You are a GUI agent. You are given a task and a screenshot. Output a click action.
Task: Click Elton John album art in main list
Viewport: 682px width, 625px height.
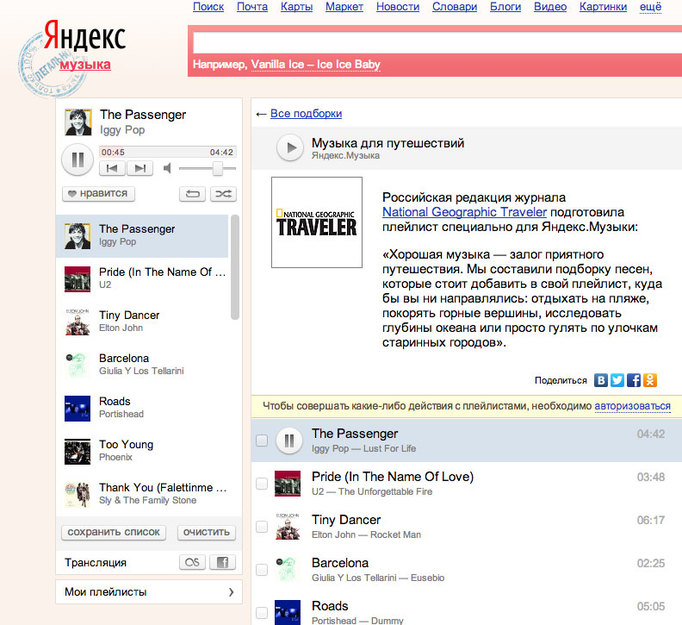(x=288, y=527)
